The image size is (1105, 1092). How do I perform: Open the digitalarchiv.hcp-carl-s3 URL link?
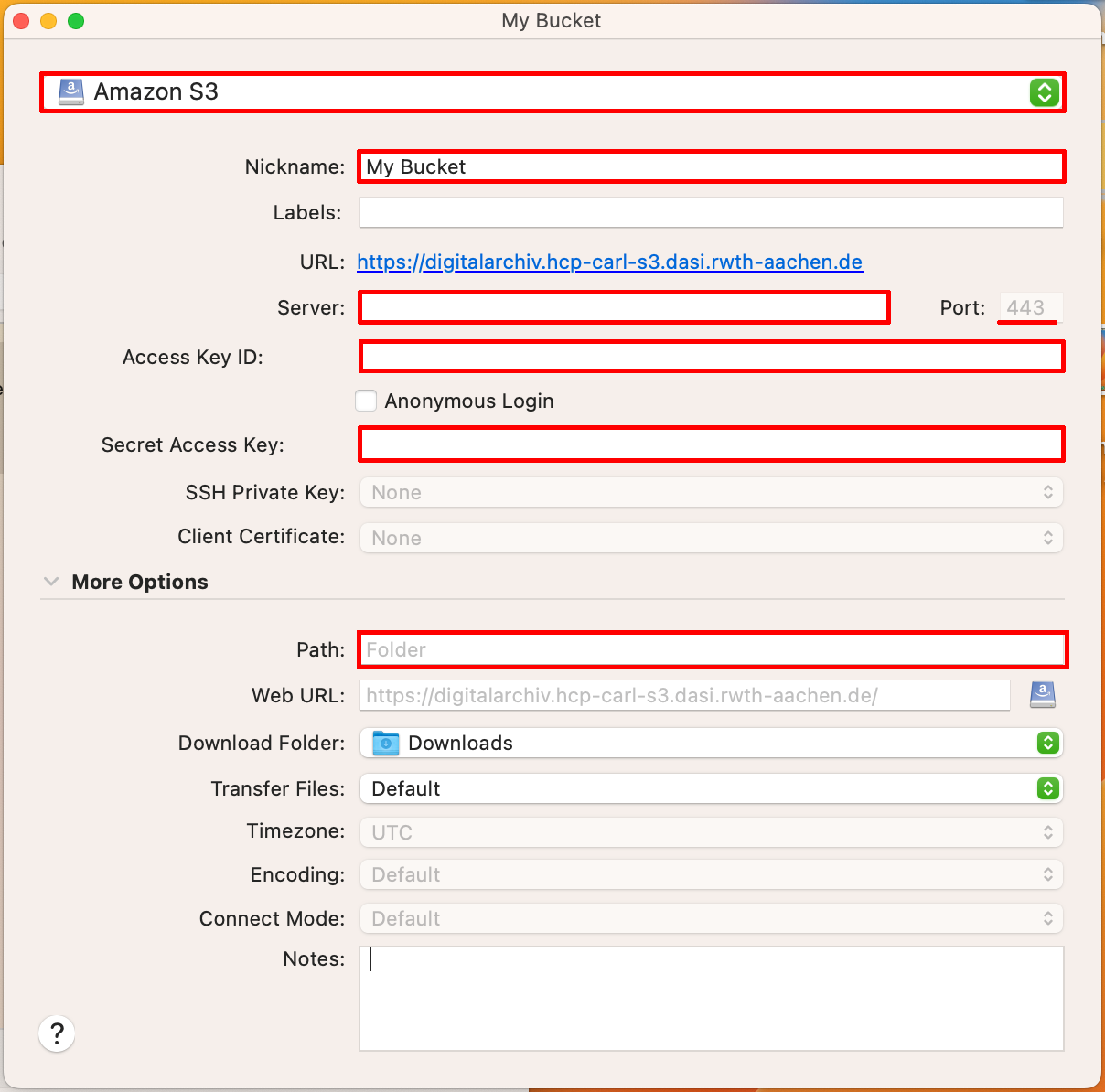point(609,262)
